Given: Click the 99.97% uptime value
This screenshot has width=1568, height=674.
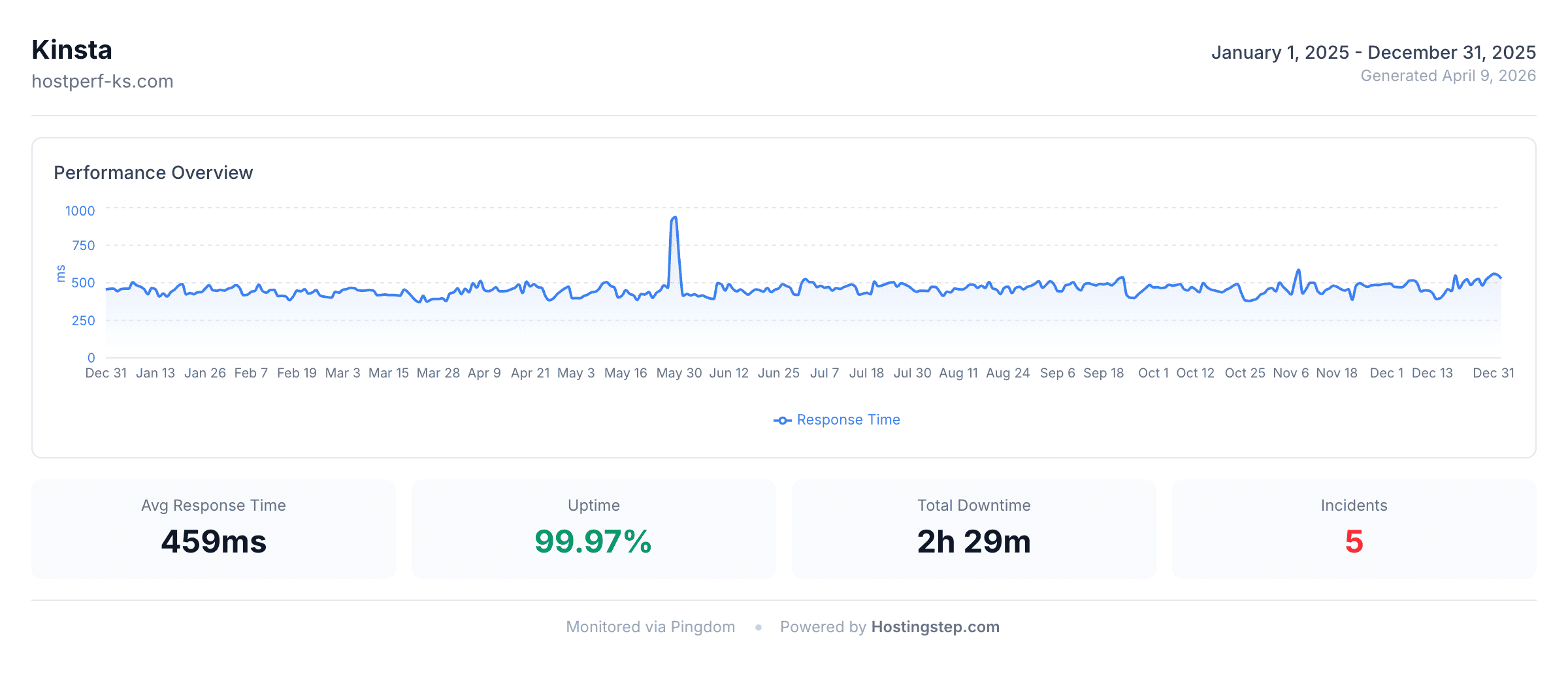Looking at the screenshot, I should point(593,541).
